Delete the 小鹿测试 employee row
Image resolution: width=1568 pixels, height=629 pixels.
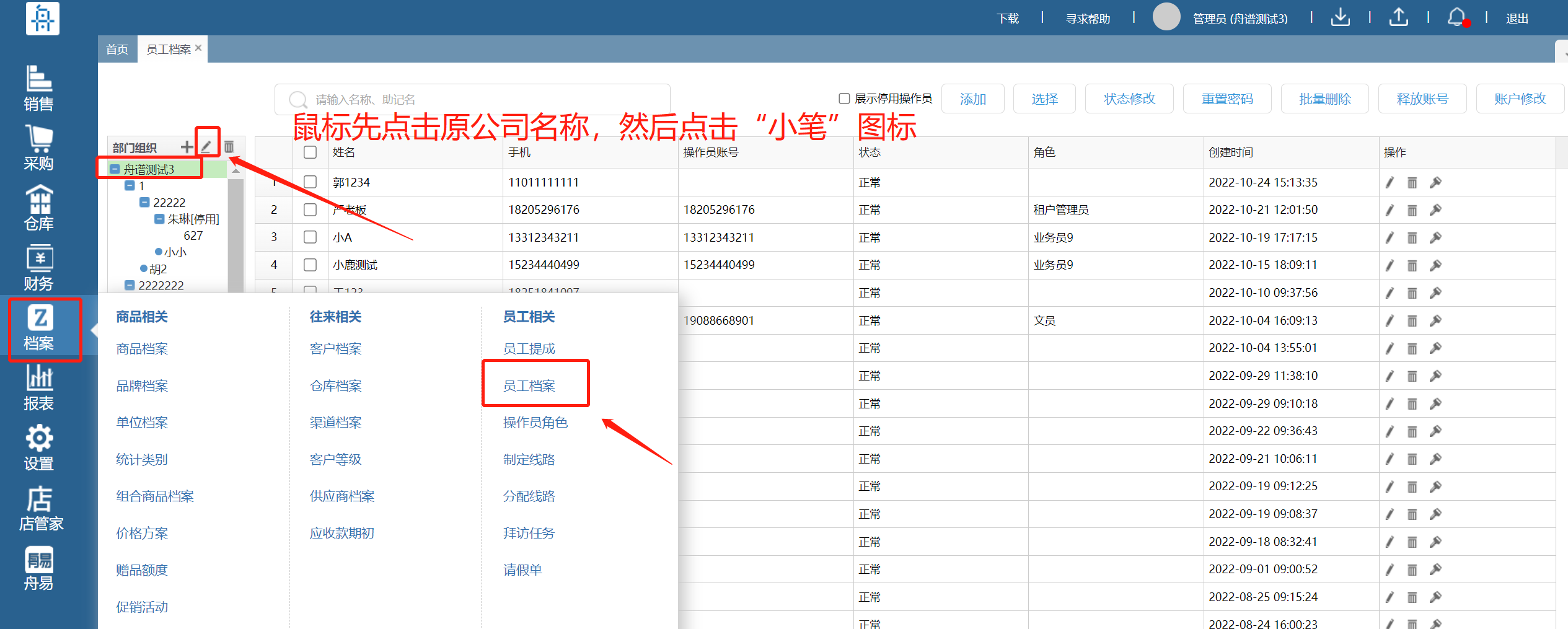click(1412, 265)
